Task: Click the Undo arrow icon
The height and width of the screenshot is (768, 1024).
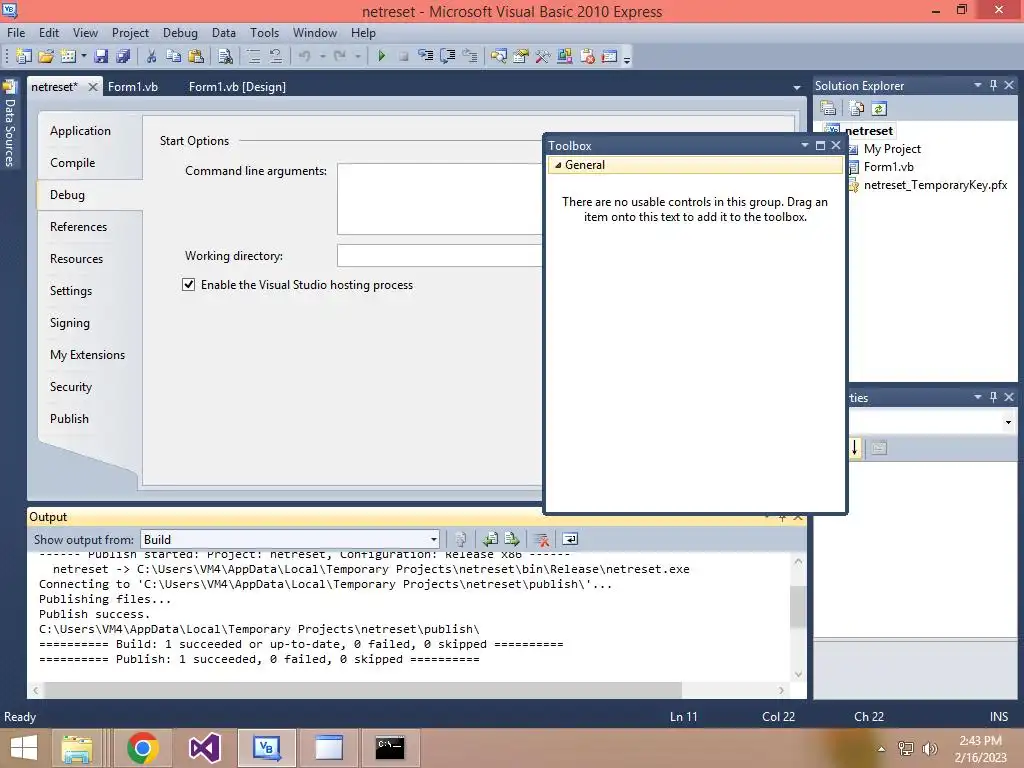Action: pyautogui.click(x=305, y=56)
